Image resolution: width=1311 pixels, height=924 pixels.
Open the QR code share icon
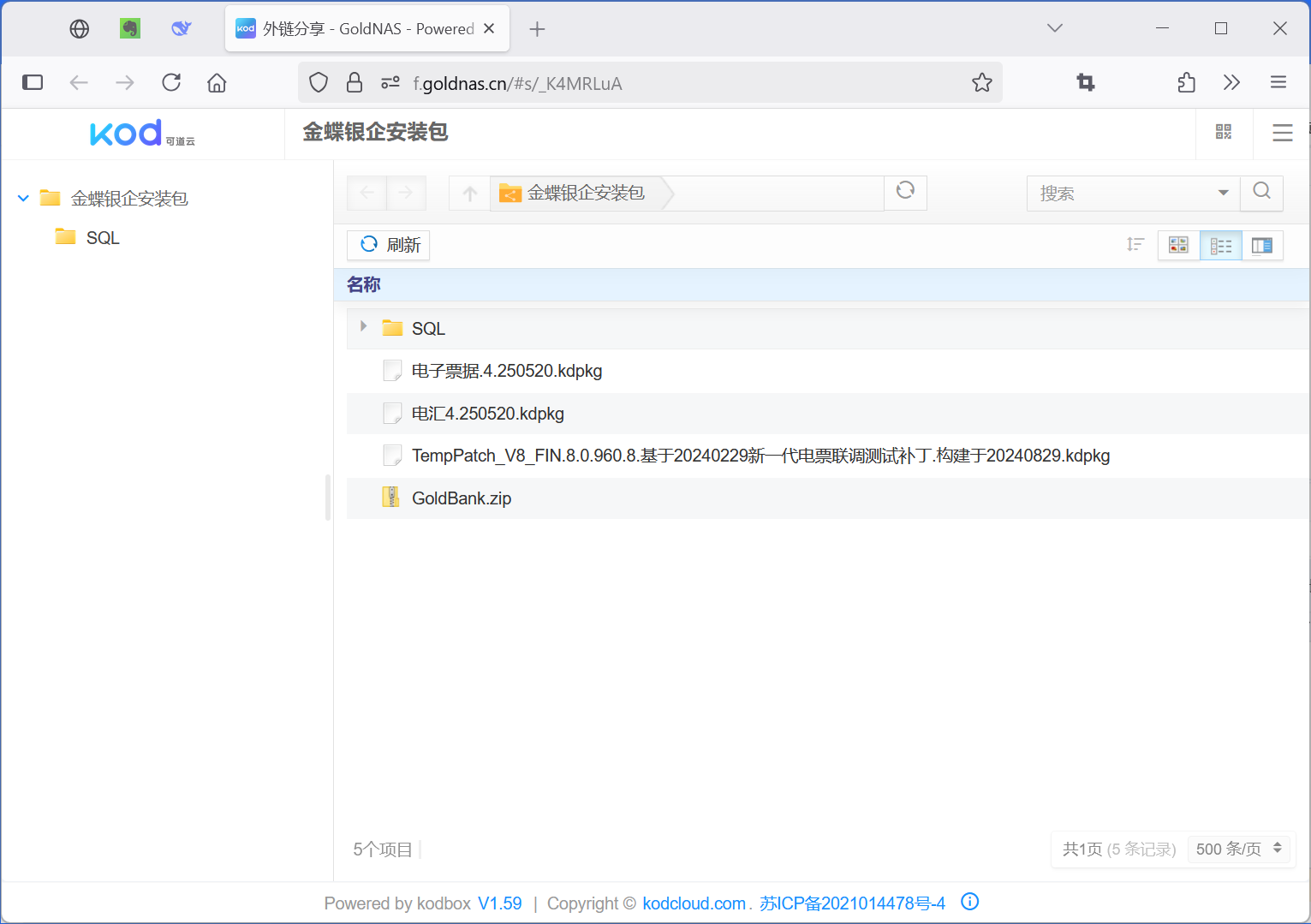point(1223,132)
